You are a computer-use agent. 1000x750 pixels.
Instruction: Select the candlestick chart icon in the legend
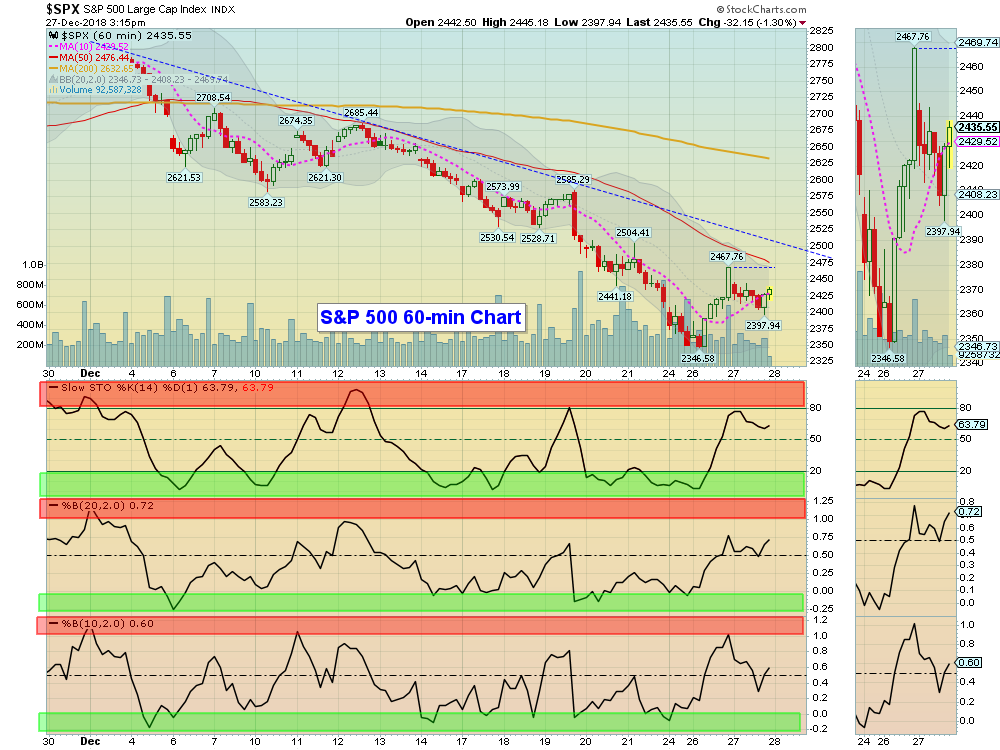51,35
